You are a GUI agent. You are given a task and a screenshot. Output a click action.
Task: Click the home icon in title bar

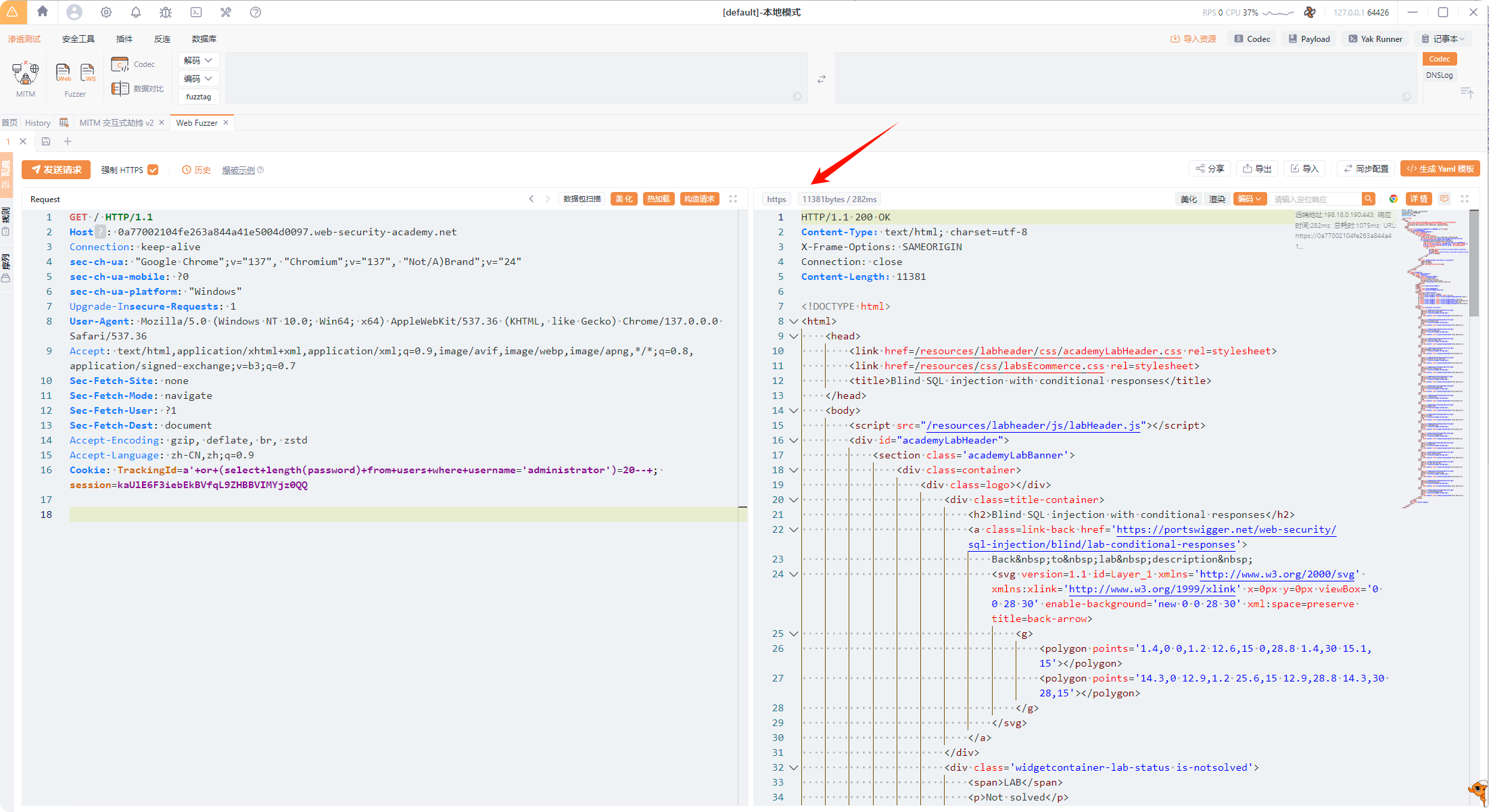43,11
